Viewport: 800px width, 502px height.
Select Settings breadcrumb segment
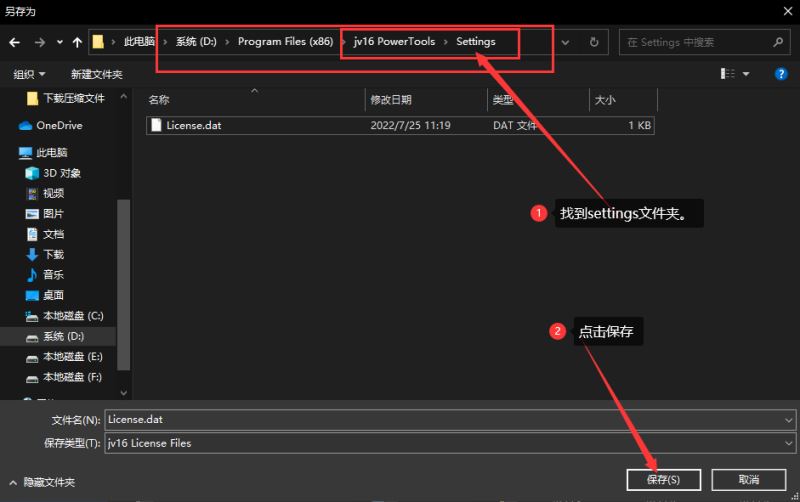pyautogui.click(x=476, y=42)
